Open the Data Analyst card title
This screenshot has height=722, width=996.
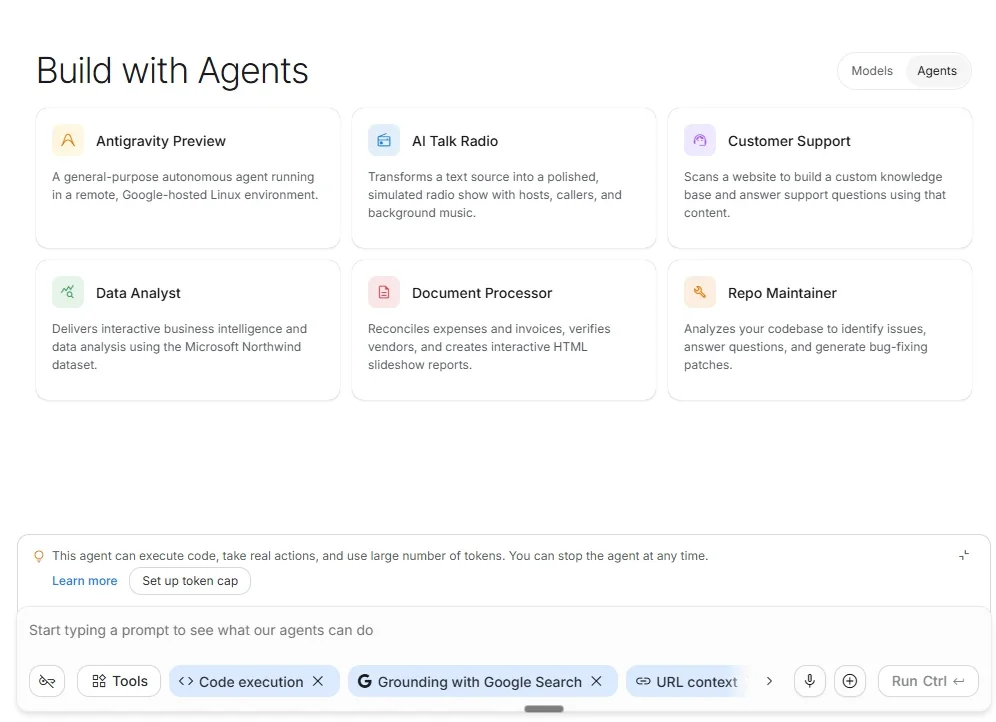pos(138,293)
